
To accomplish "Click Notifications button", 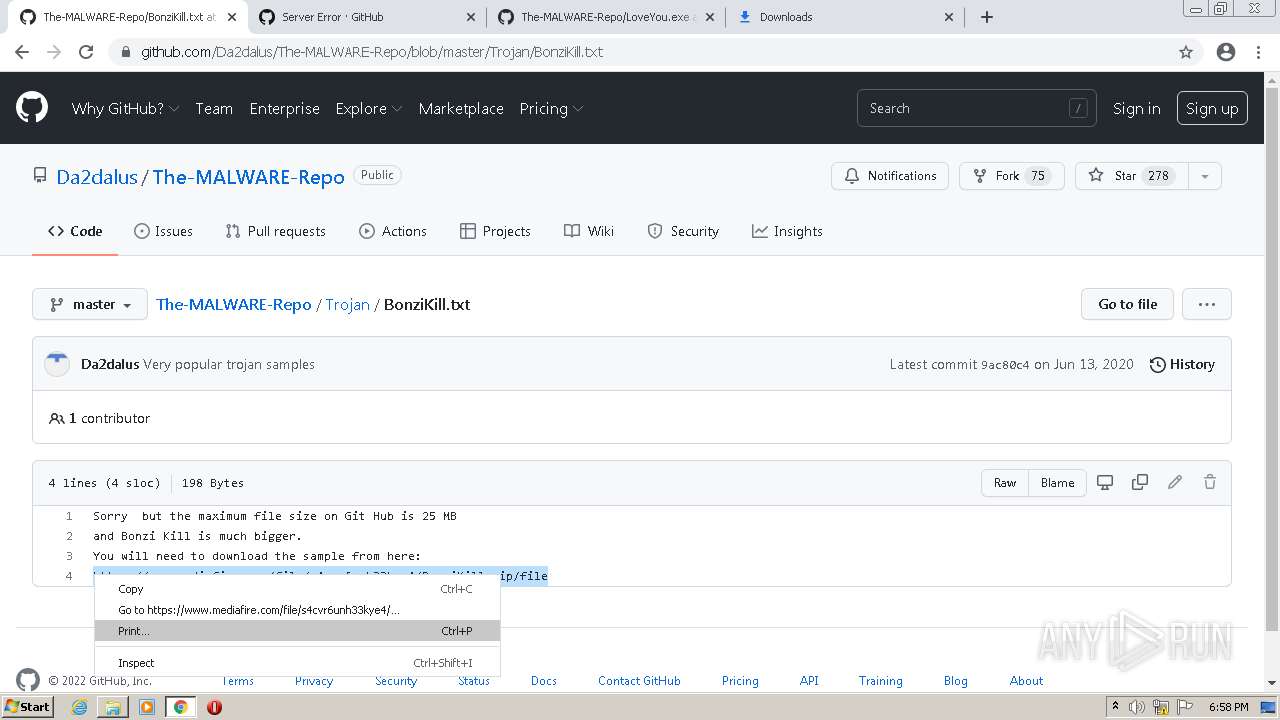I will [x=890, y=176].
